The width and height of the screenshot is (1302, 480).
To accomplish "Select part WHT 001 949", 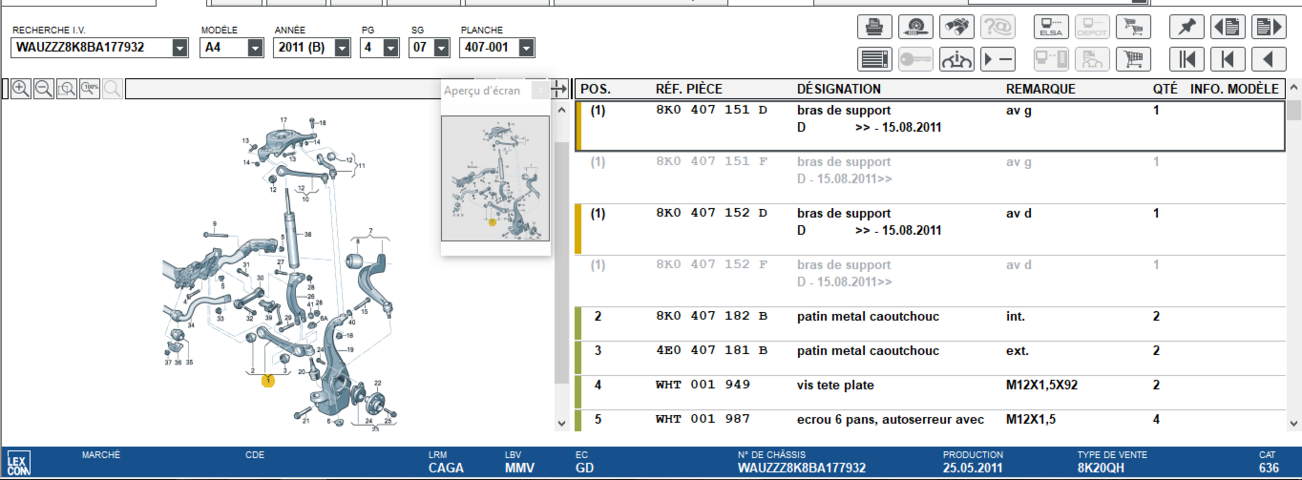I will 930,392.
